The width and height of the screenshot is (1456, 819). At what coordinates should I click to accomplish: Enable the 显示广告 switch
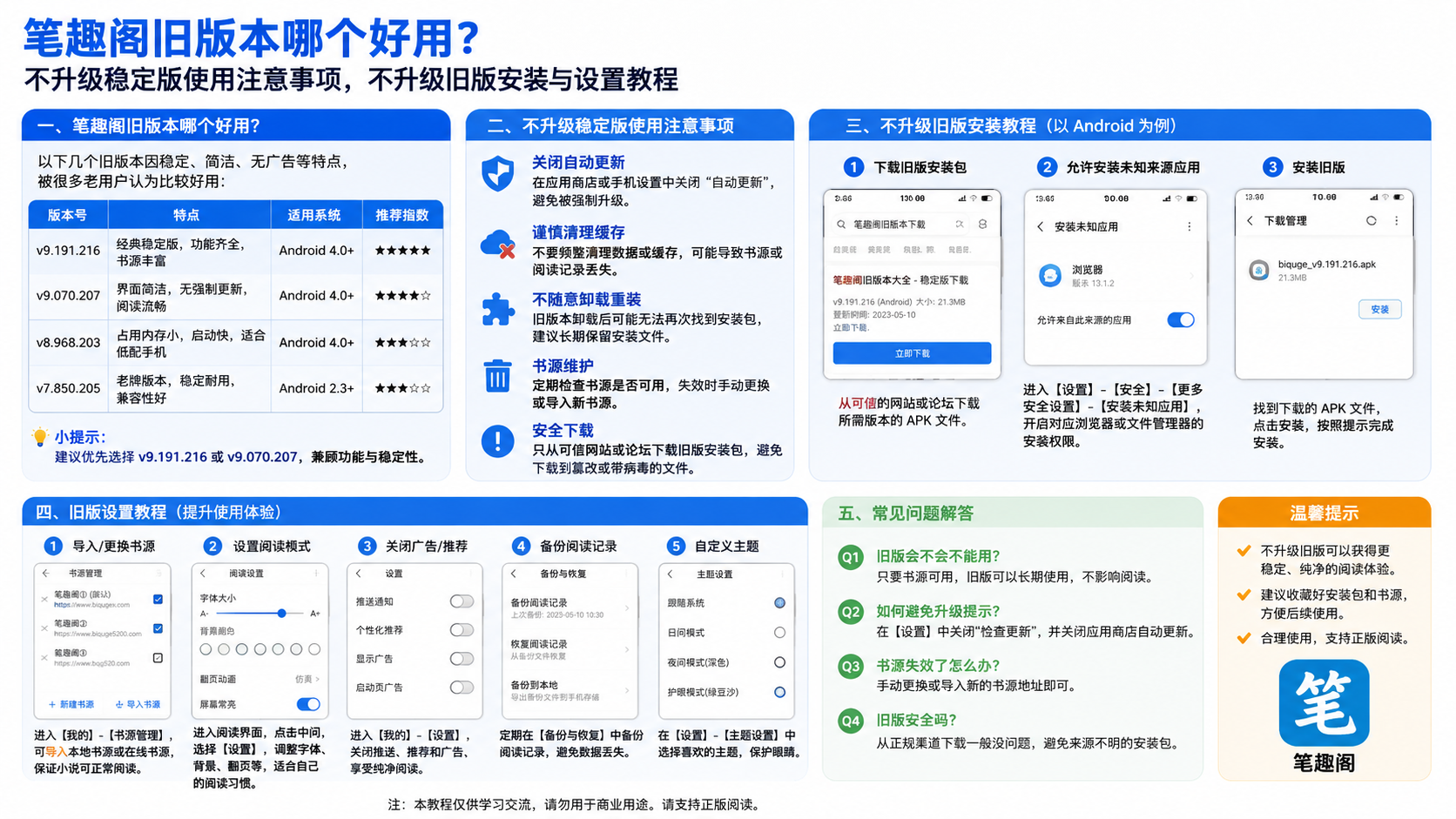coord(462,659)
